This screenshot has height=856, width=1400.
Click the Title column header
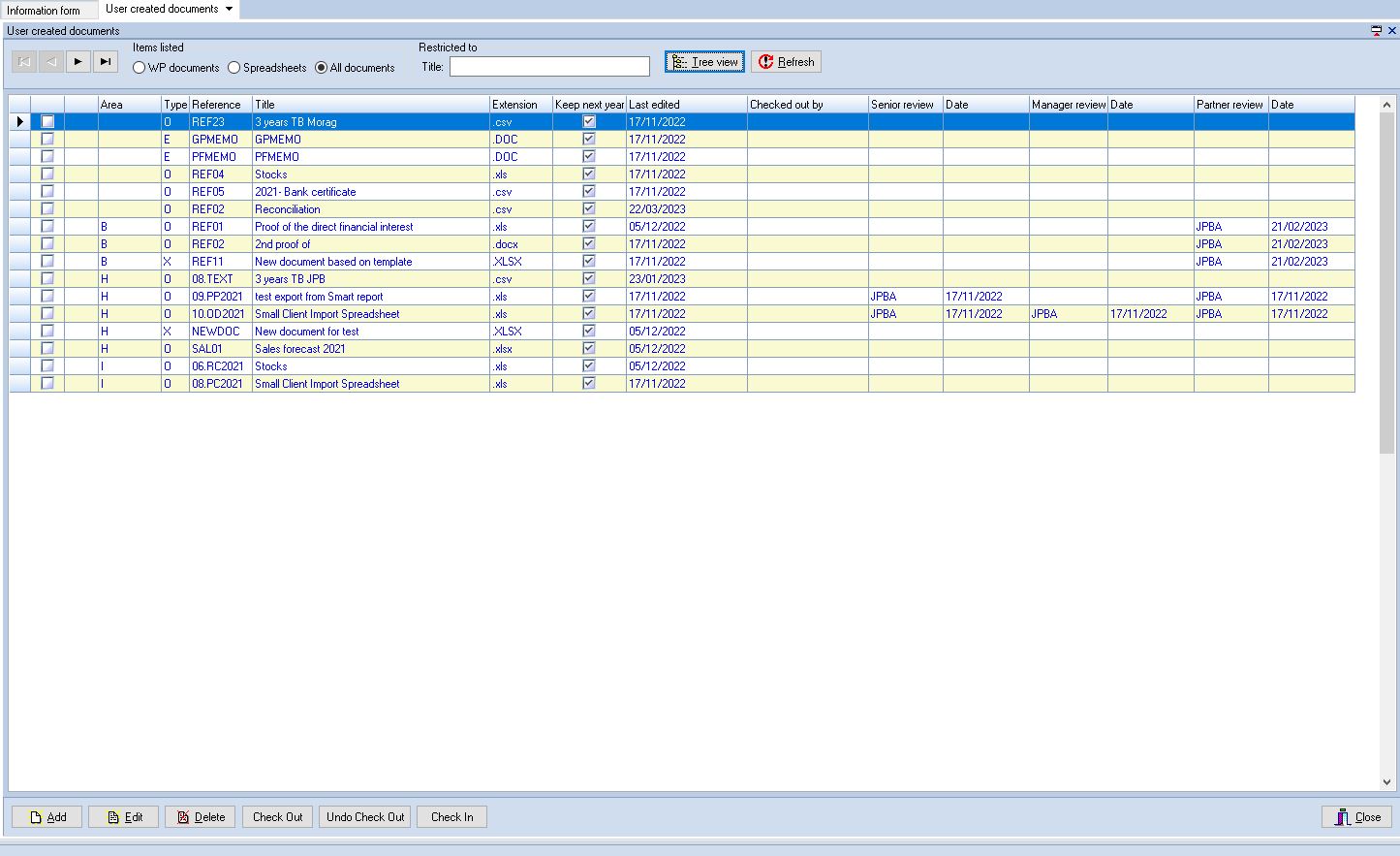pyautogui.click(x=371, y=105)
